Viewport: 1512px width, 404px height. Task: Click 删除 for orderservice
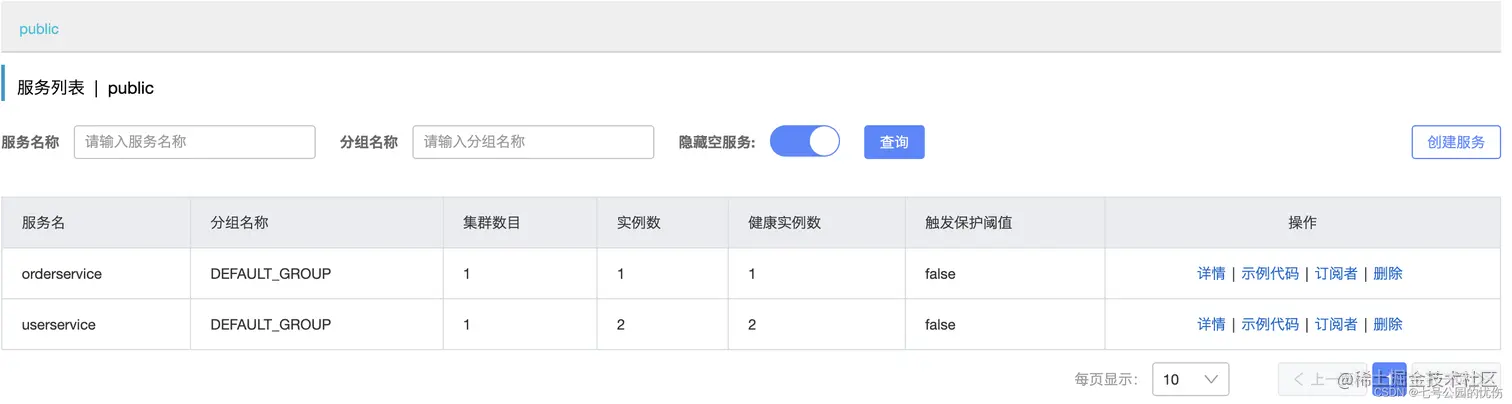pos(1388,273)
